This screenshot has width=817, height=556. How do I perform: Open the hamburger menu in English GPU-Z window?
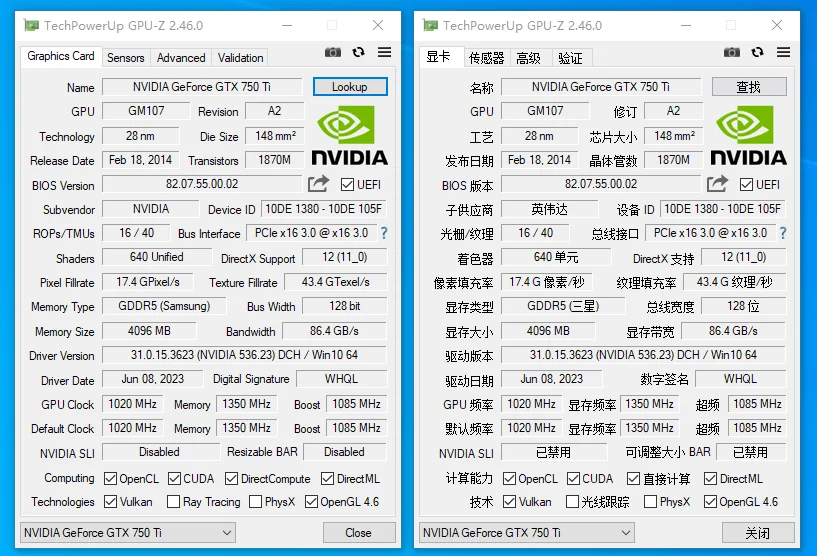pos(385,53)
